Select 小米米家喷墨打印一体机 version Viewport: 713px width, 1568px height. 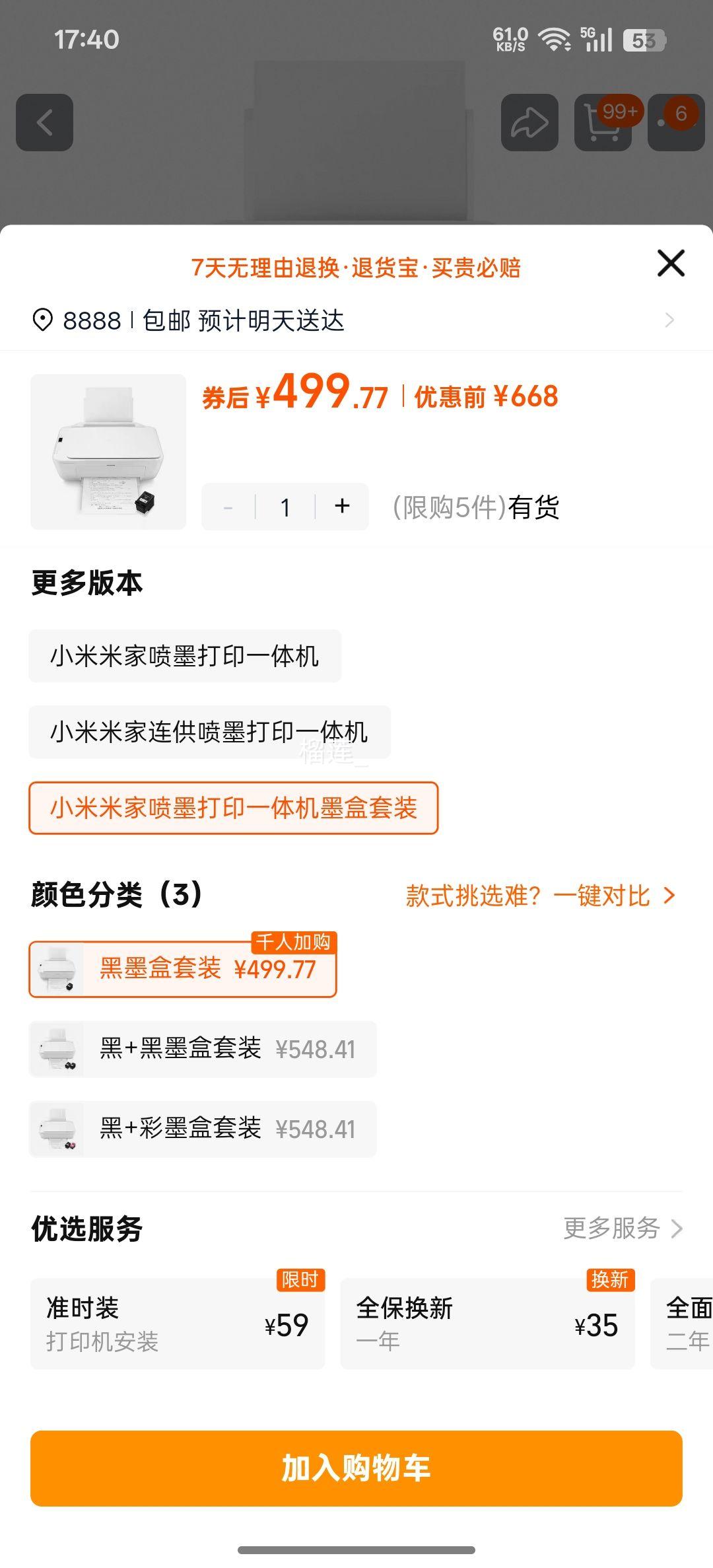point(185,656)
